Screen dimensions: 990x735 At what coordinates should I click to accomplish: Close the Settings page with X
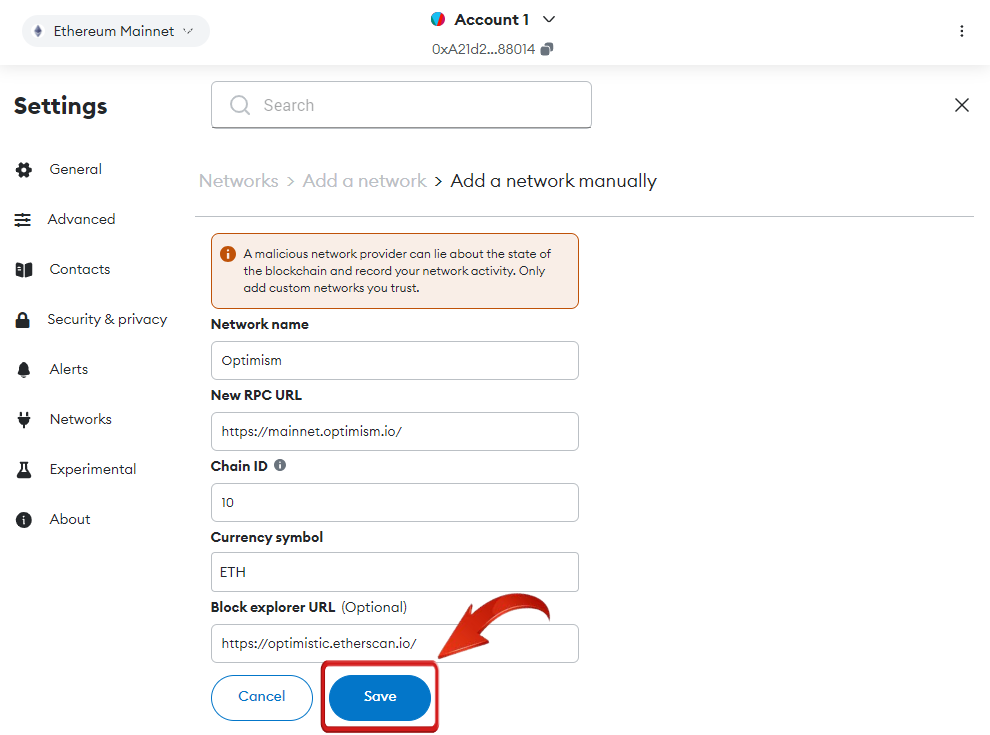962,105
